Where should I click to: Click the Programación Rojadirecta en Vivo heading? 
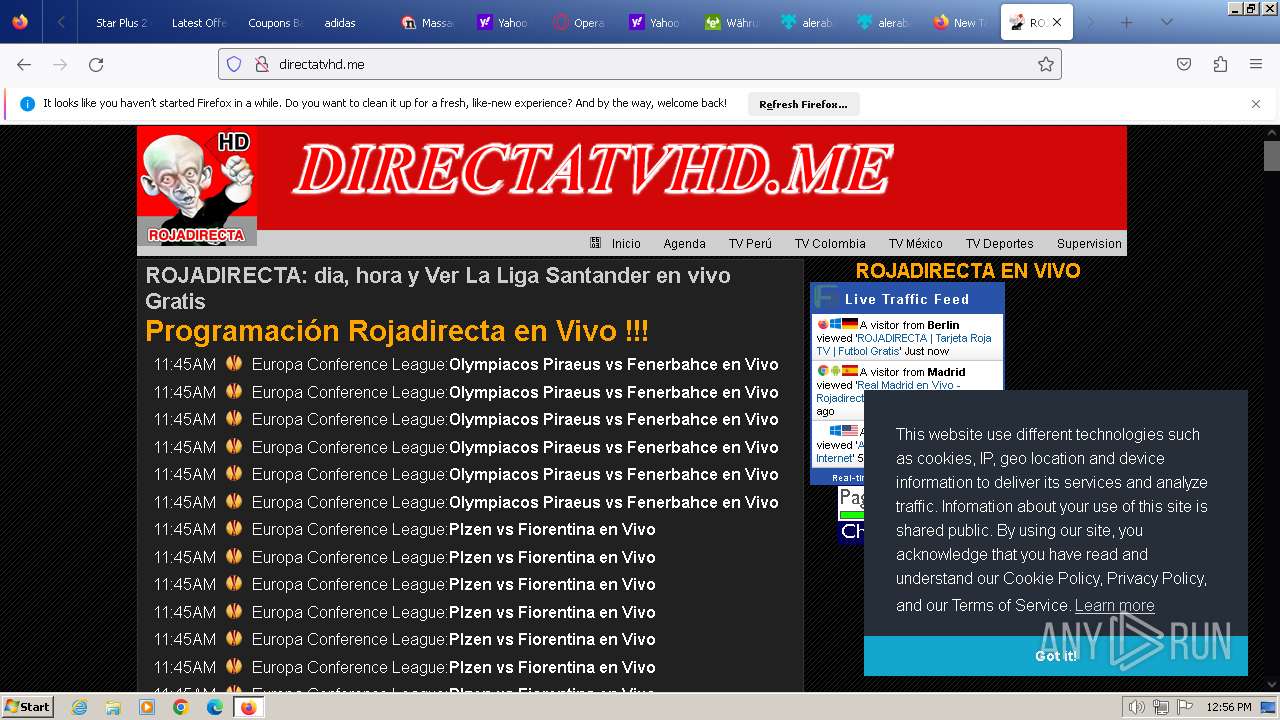397,331
